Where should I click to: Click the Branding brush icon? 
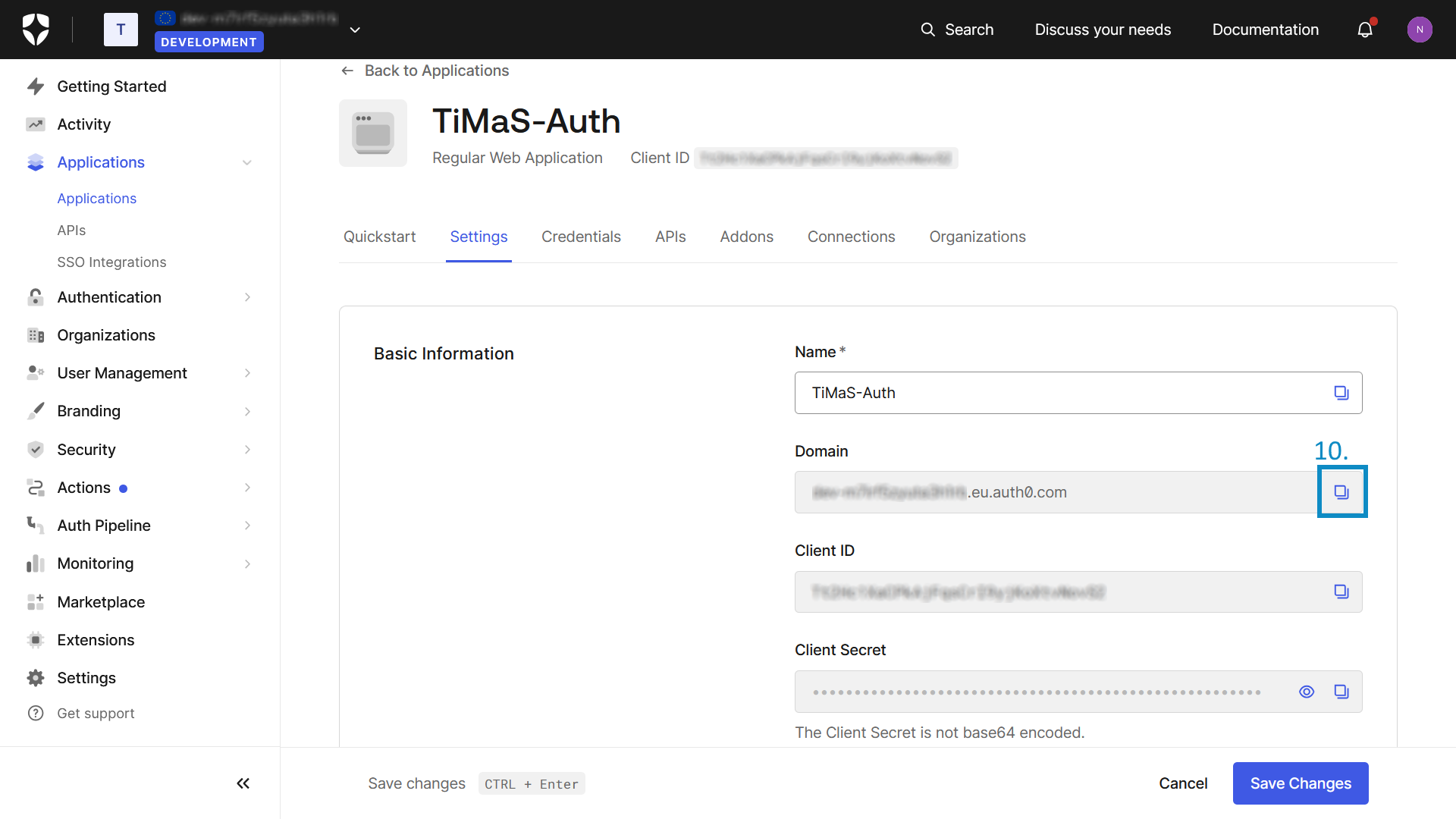coord(36,411)
